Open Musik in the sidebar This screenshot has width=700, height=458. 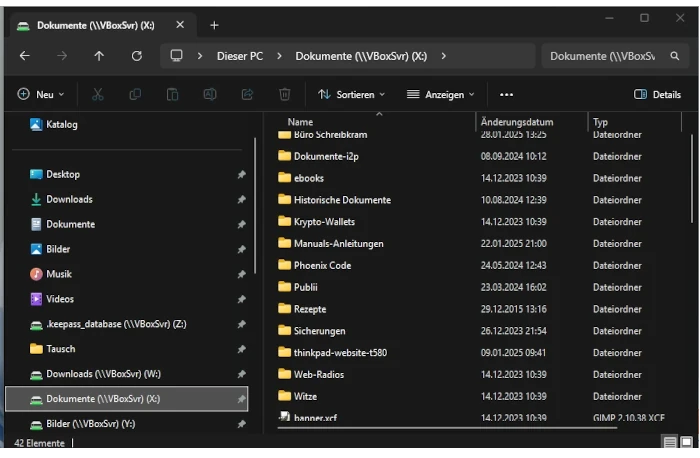point(50,274)
